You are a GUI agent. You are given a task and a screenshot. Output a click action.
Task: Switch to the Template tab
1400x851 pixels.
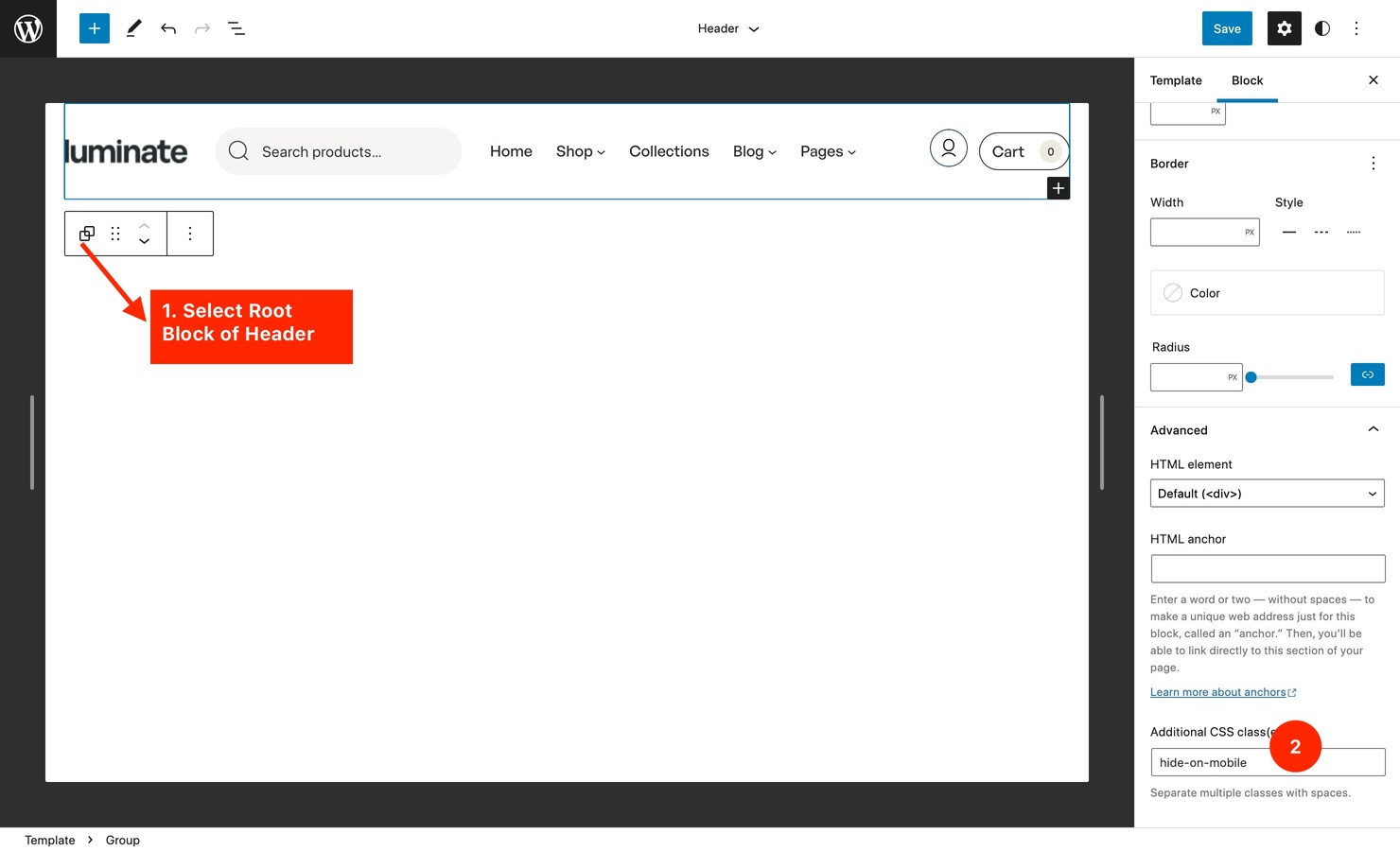[x=1175, y=80]
